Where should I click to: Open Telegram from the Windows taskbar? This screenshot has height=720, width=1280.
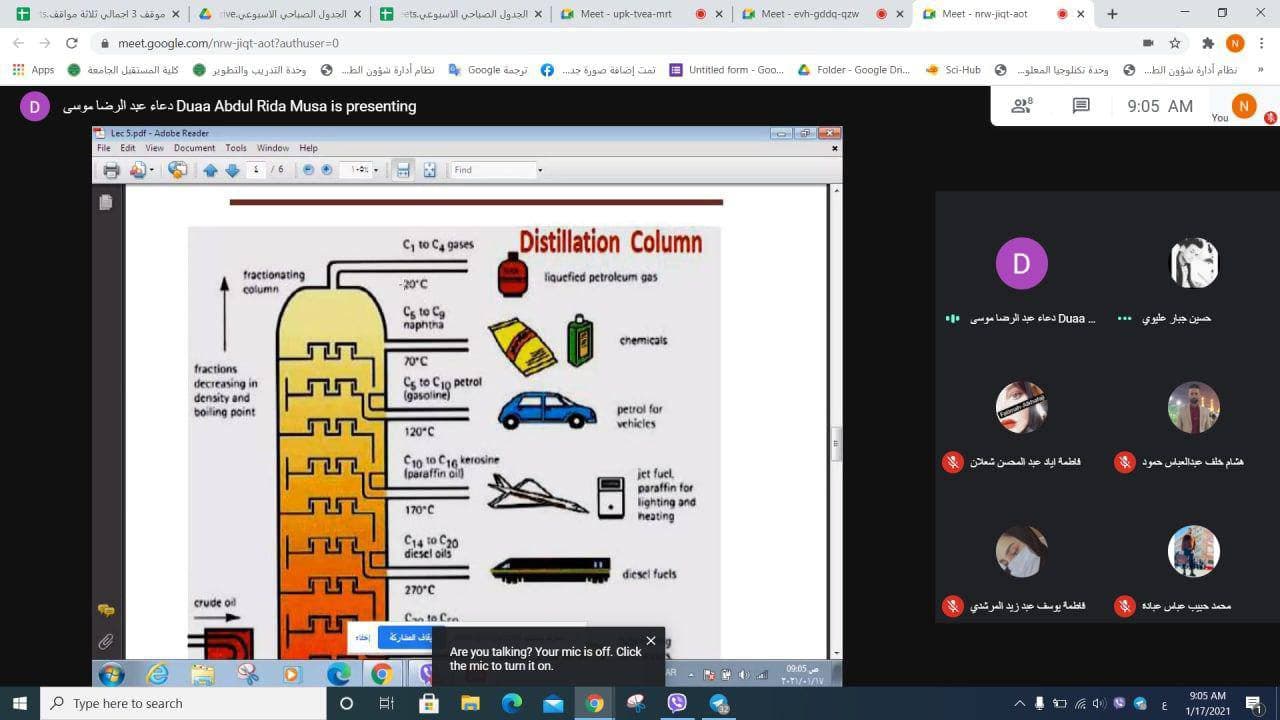click(720, 703)
